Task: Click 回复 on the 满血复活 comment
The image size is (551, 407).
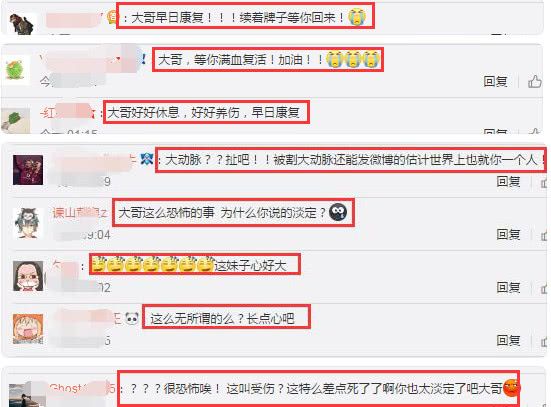Action: (495, 82)
